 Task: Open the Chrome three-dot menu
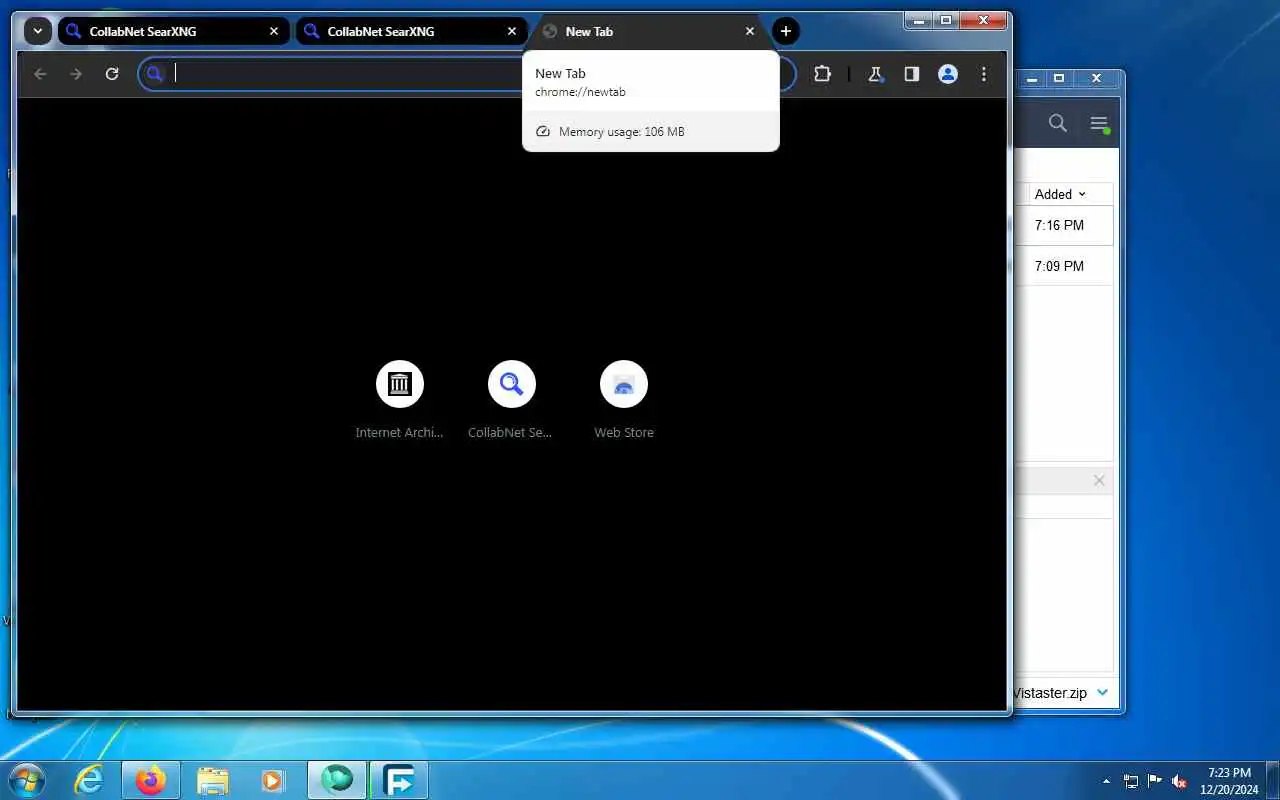pyautogui.click(x=984, y=74)
